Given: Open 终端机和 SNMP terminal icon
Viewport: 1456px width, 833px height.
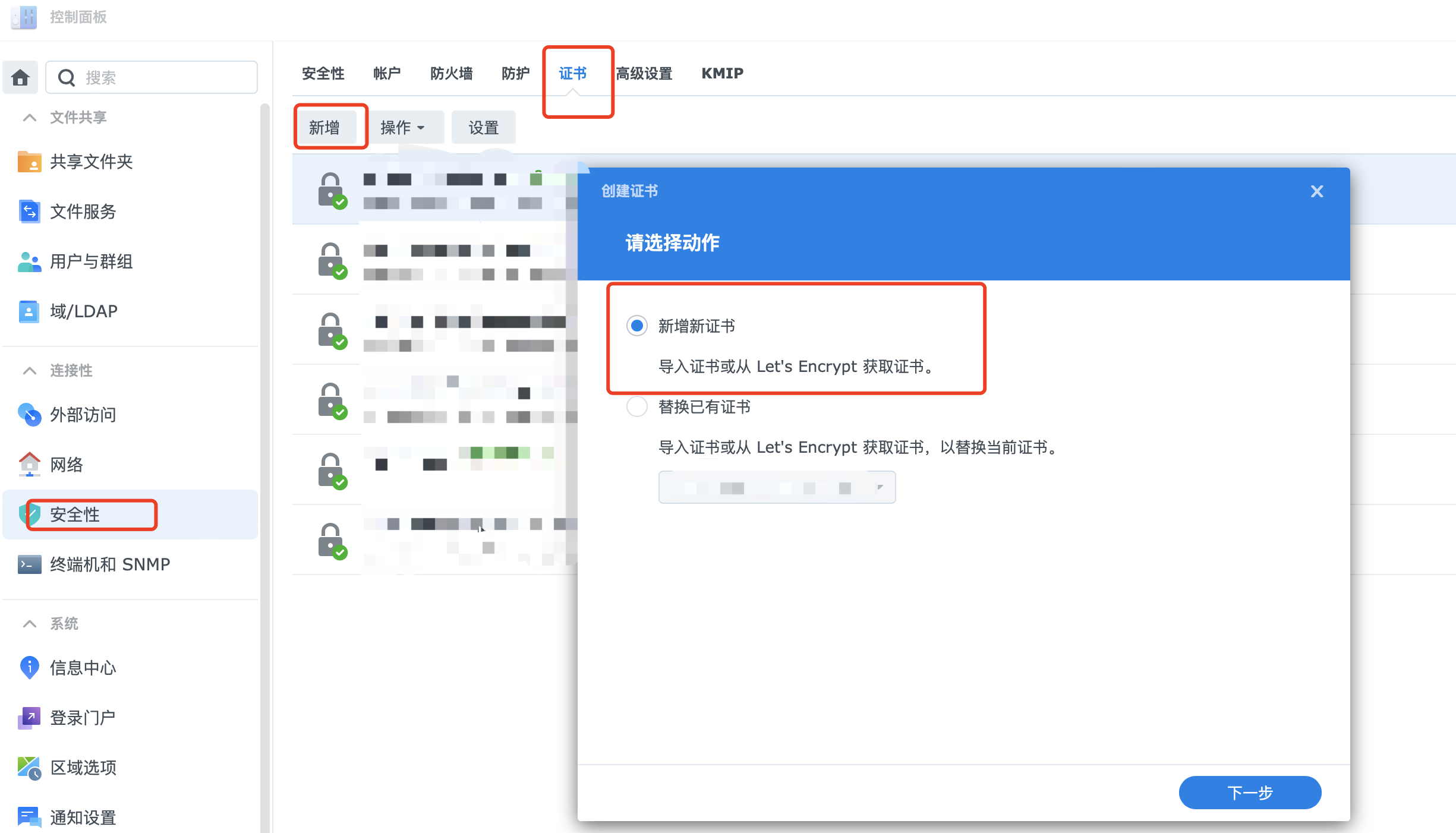Looking at the screenshot, I should click(29, 564).
